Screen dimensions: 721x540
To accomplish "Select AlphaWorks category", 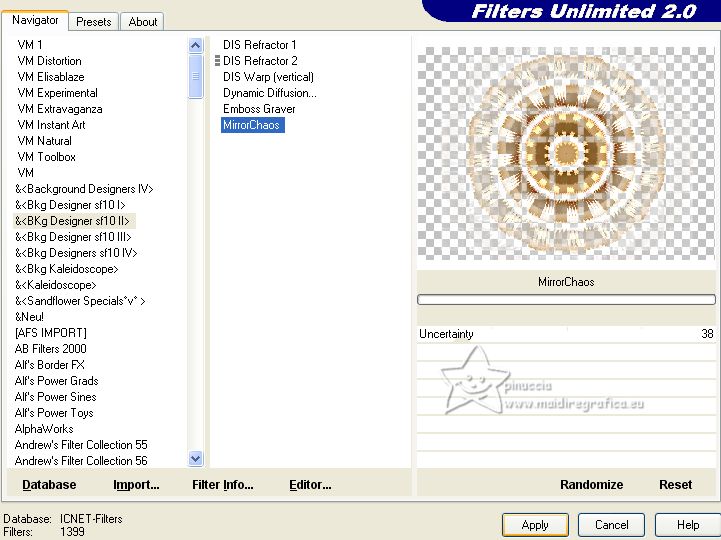I will point(44,429).
